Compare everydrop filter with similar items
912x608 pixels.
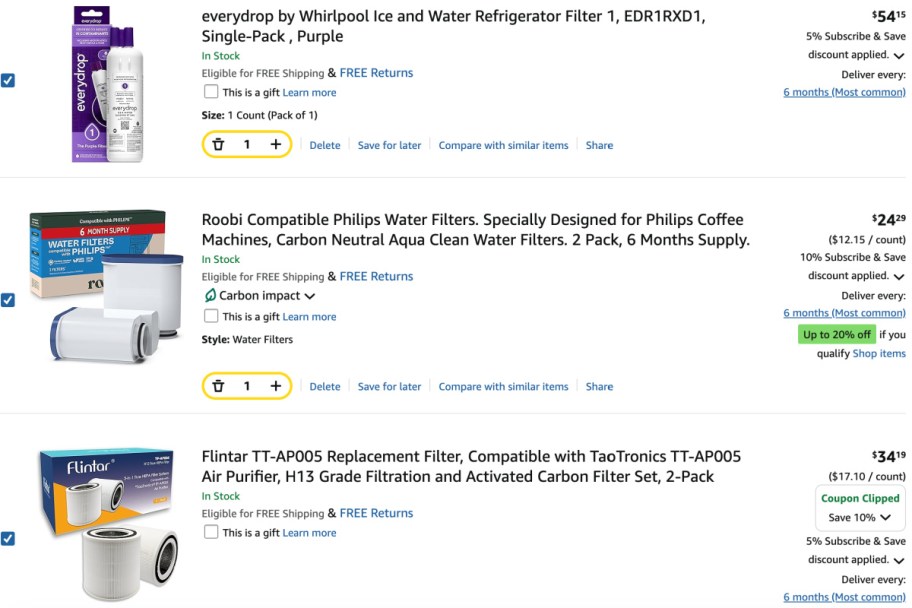(x=503, y=144)
